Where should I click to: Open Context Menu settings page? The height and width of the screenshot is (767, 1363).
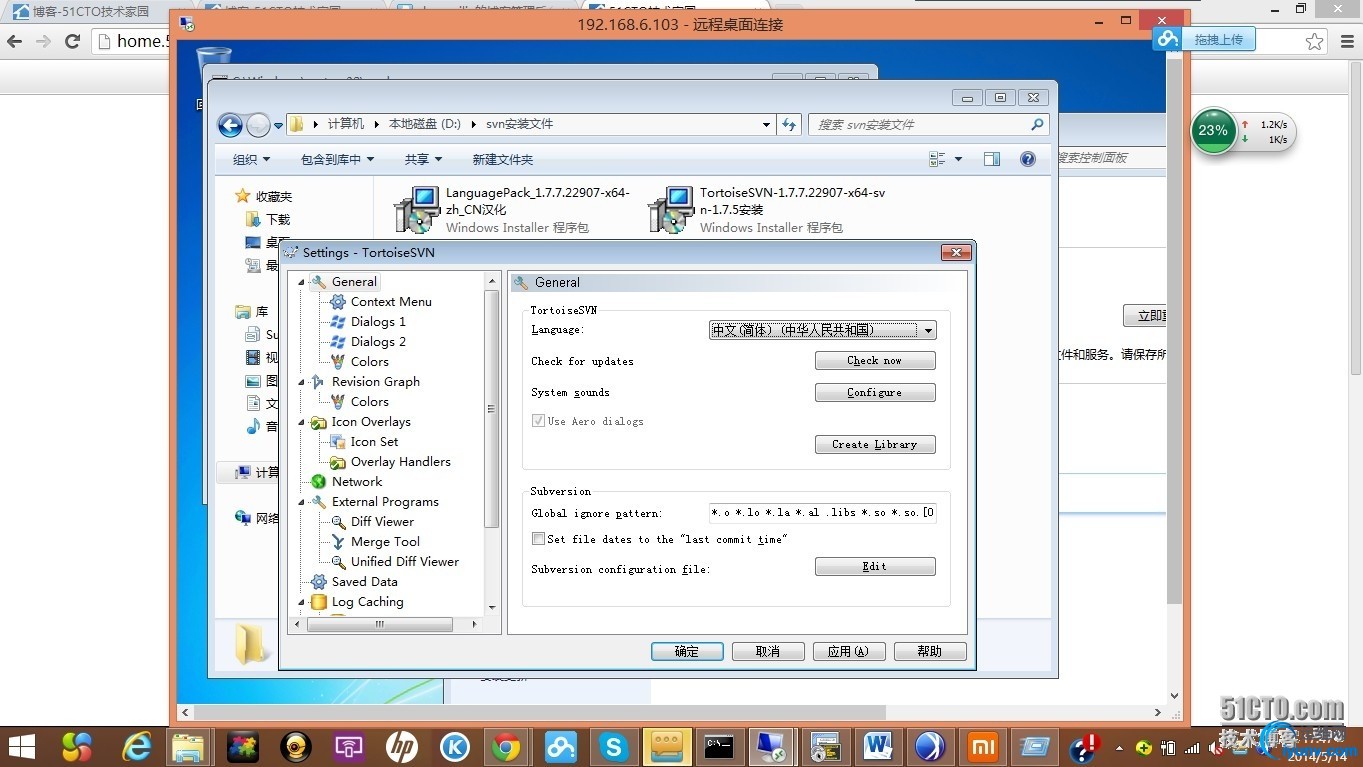coord(391,302)
